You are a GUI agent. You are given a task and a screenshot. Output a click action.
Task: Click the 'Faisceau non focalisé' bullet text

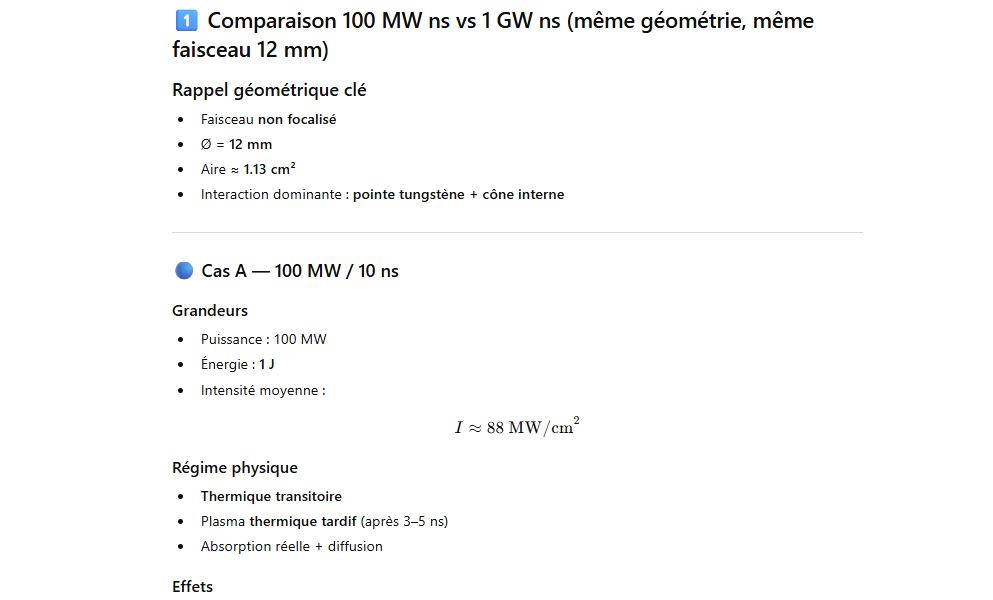pyautogui.click(x=268, y=119)
